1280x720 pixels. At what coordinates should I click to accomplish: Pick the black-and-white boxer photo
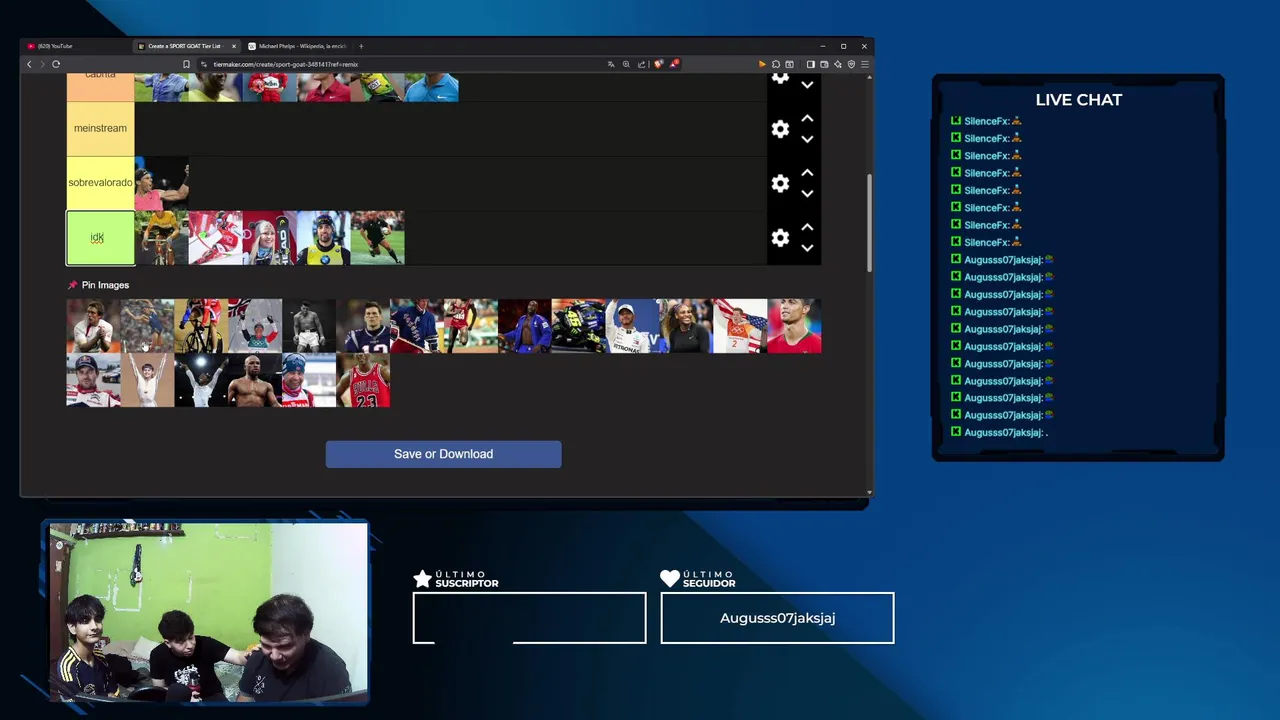pos(309,326)
